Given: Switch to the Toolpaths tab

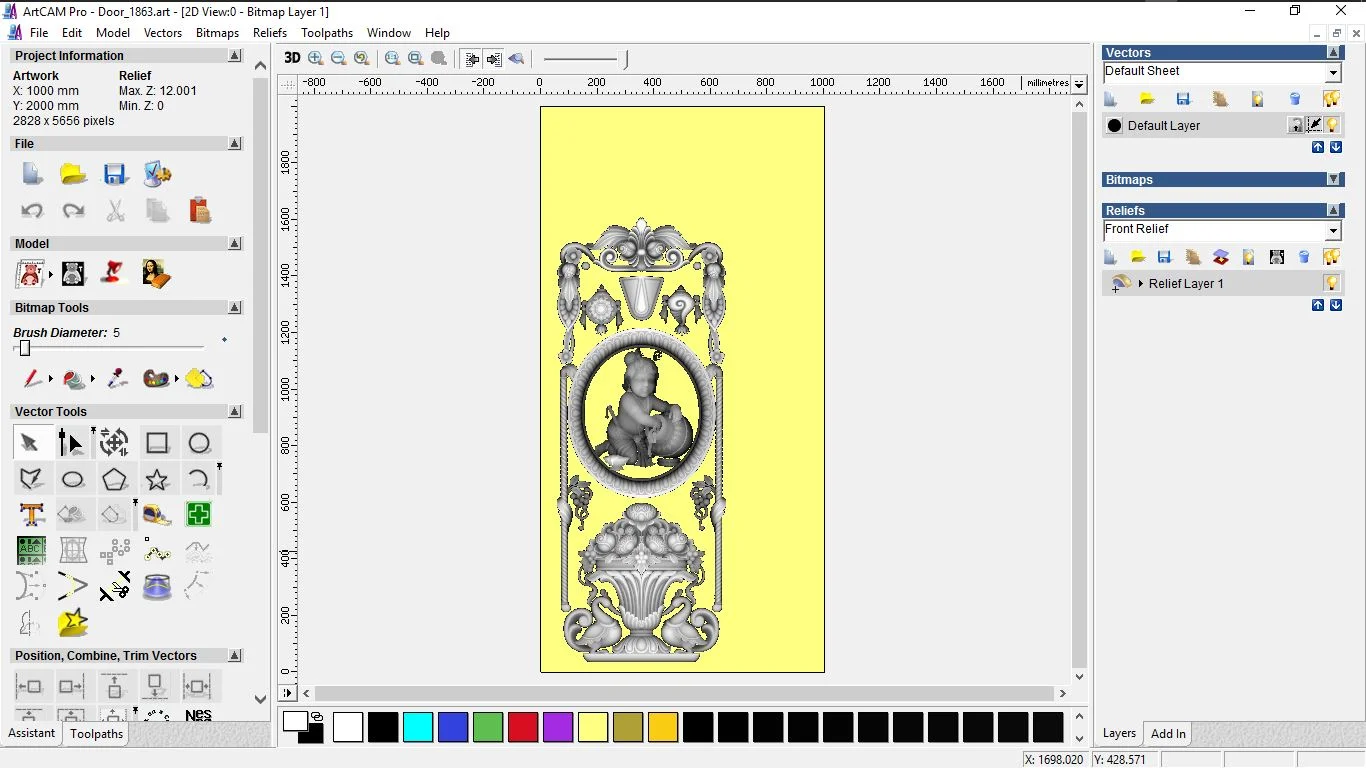Looking at the screenshot, I should [x=96, y=733].
